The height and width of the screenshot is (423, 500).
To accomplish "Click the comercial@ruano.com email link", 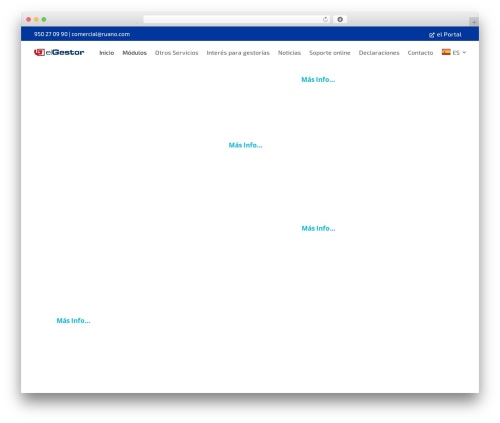I will 101,34.
